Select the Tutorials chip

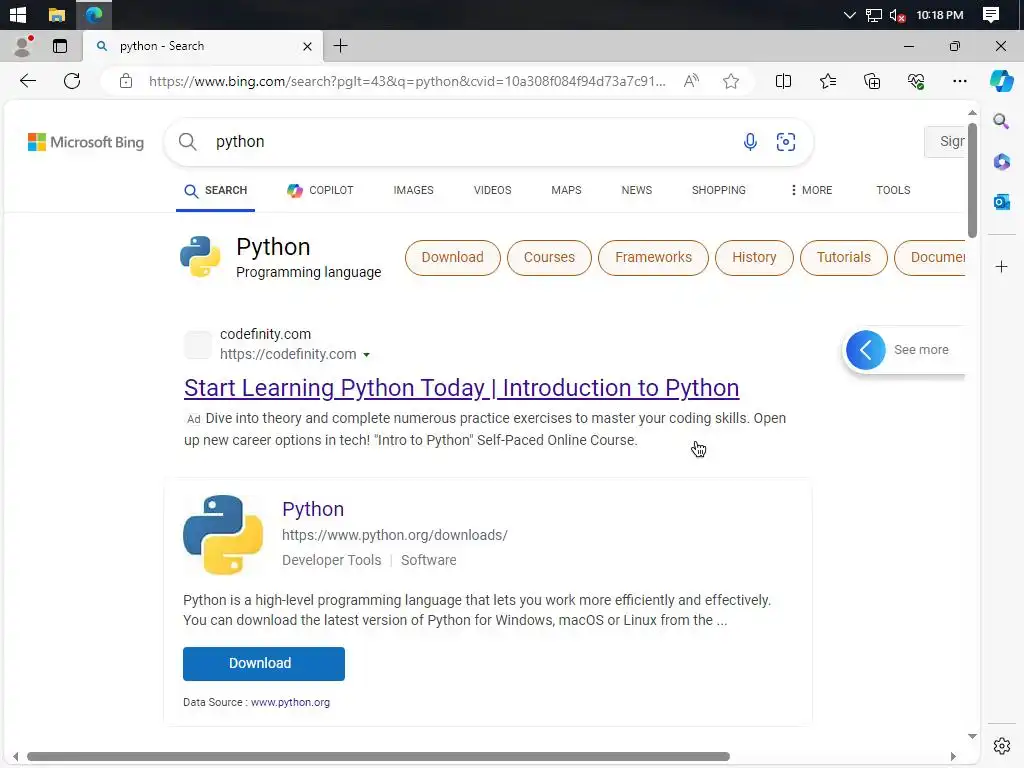pos(843,257)
